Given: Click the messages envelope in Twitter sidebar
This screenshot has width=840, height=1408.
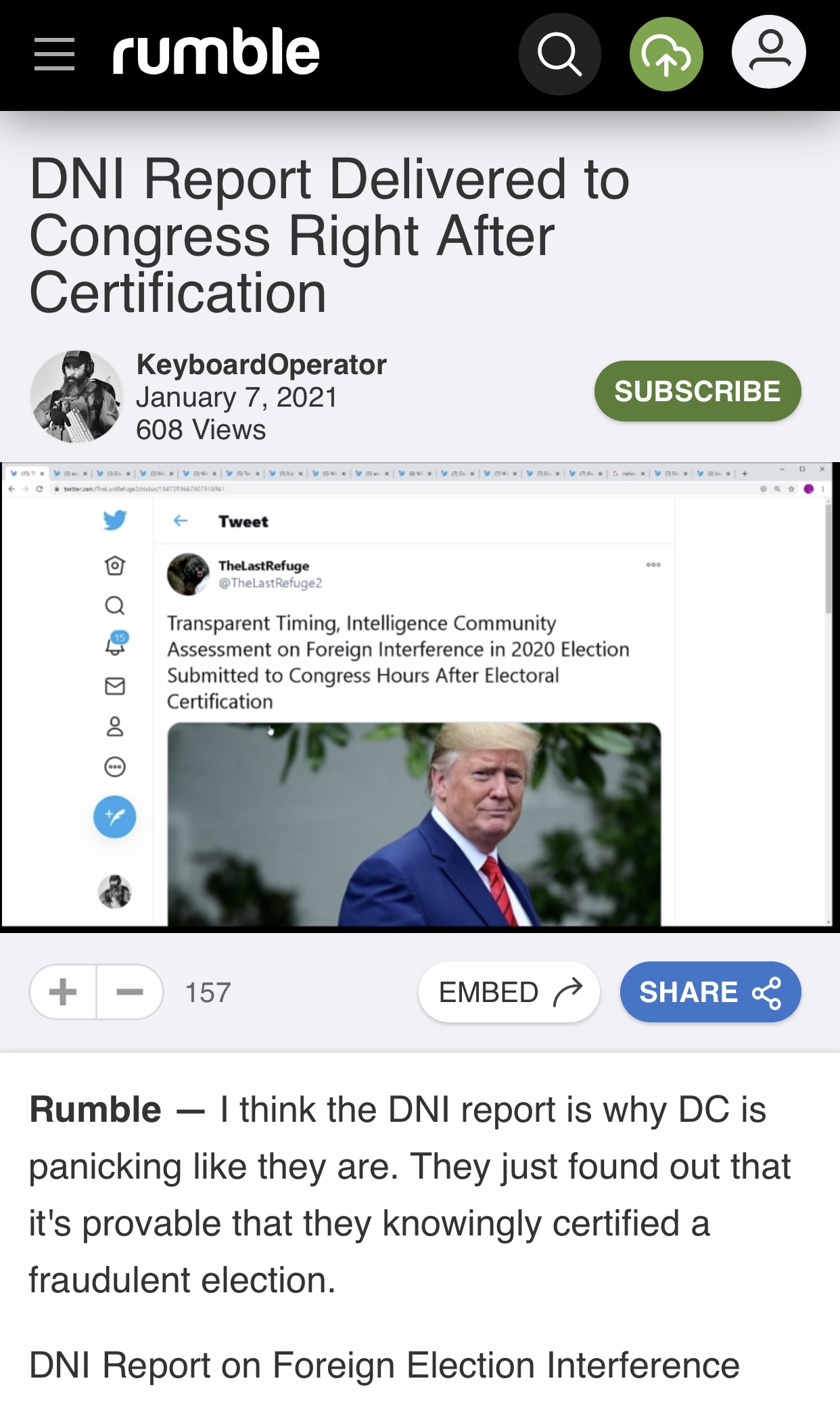Looking at the screenshot, I should click(115, 686).
